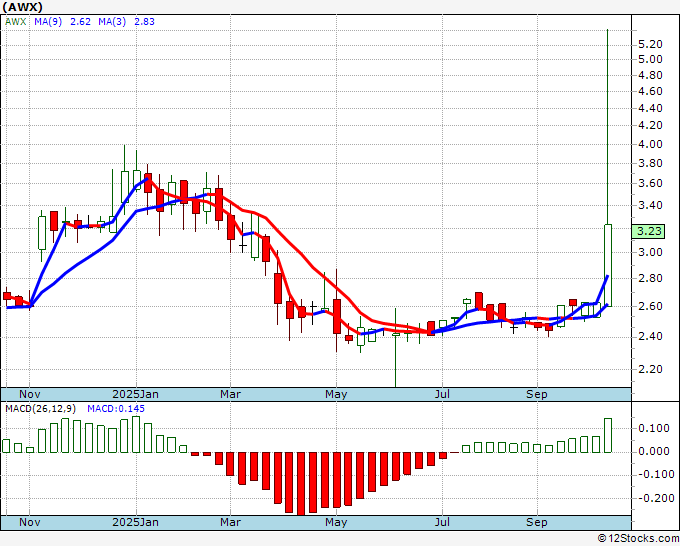
Task: Click Jul on the price chart time axis
Action: 442,394
